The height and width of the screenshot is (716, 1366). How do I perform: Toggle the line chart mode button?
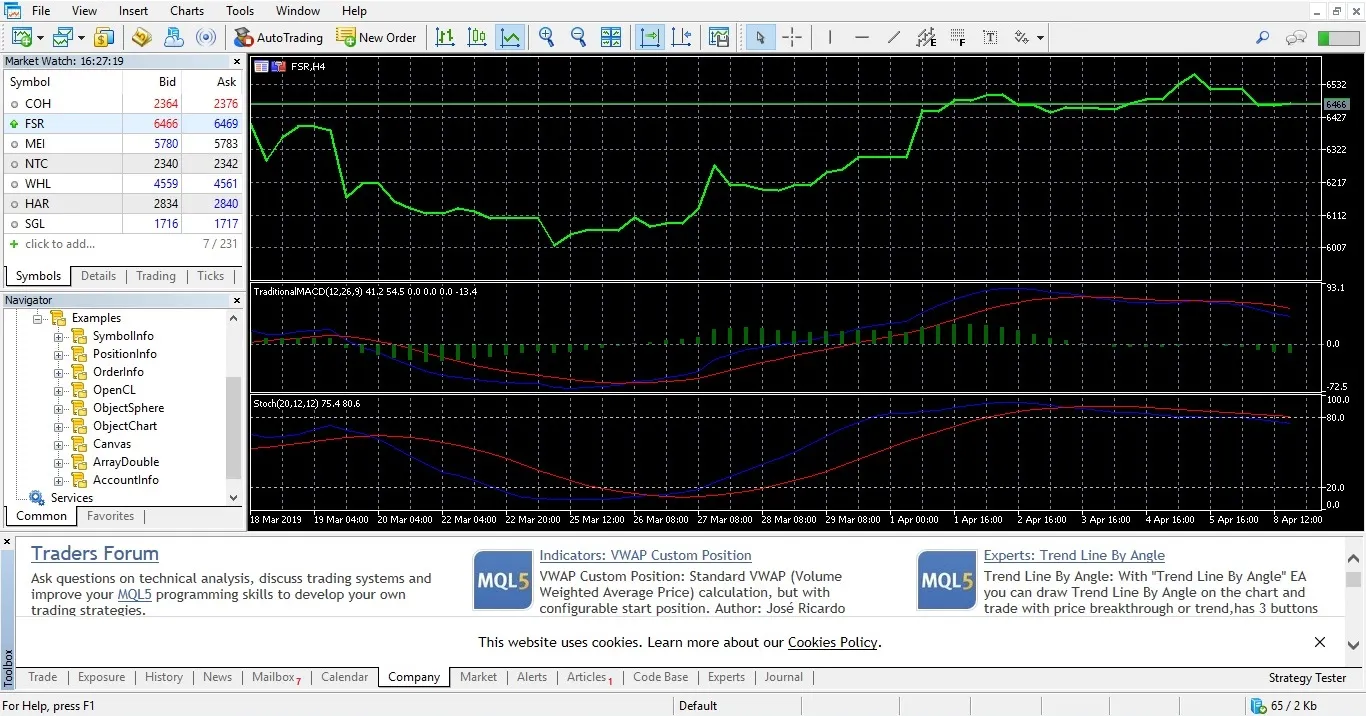pyautogui.click(x=510, y=37)
